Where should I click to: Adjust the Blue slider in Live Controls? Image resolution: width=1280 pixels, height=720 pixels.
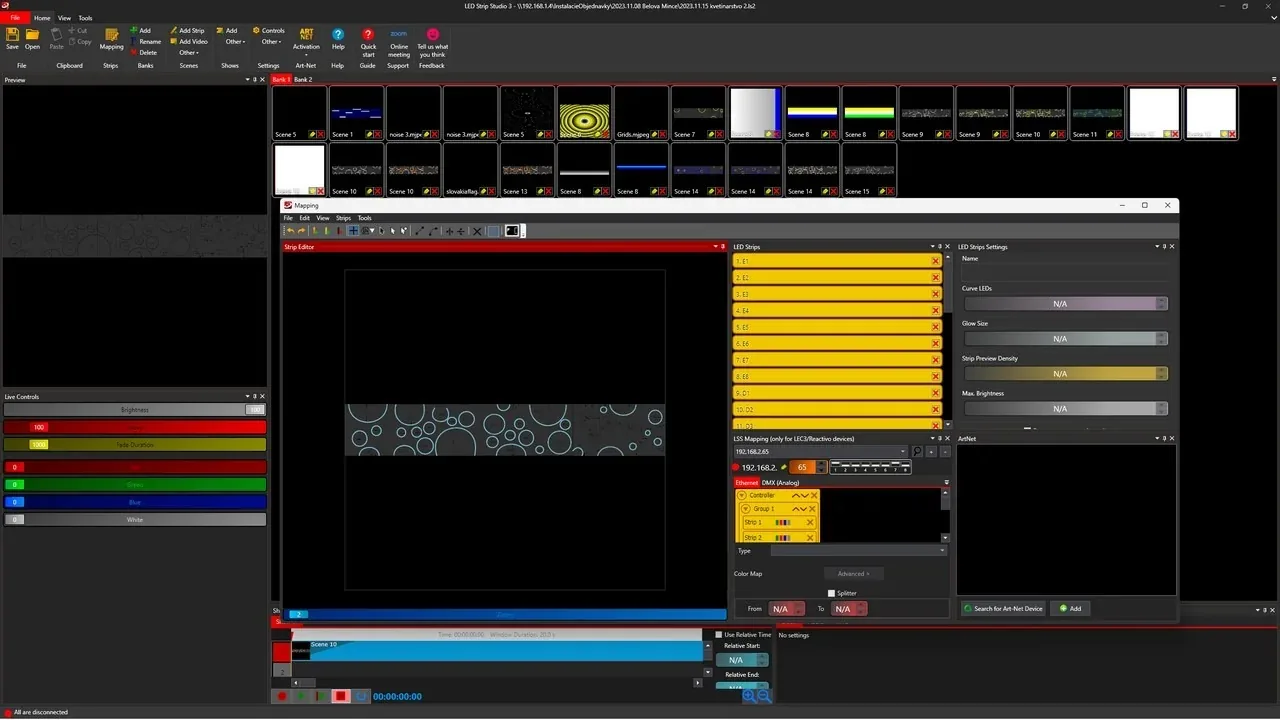click(135, 502)
